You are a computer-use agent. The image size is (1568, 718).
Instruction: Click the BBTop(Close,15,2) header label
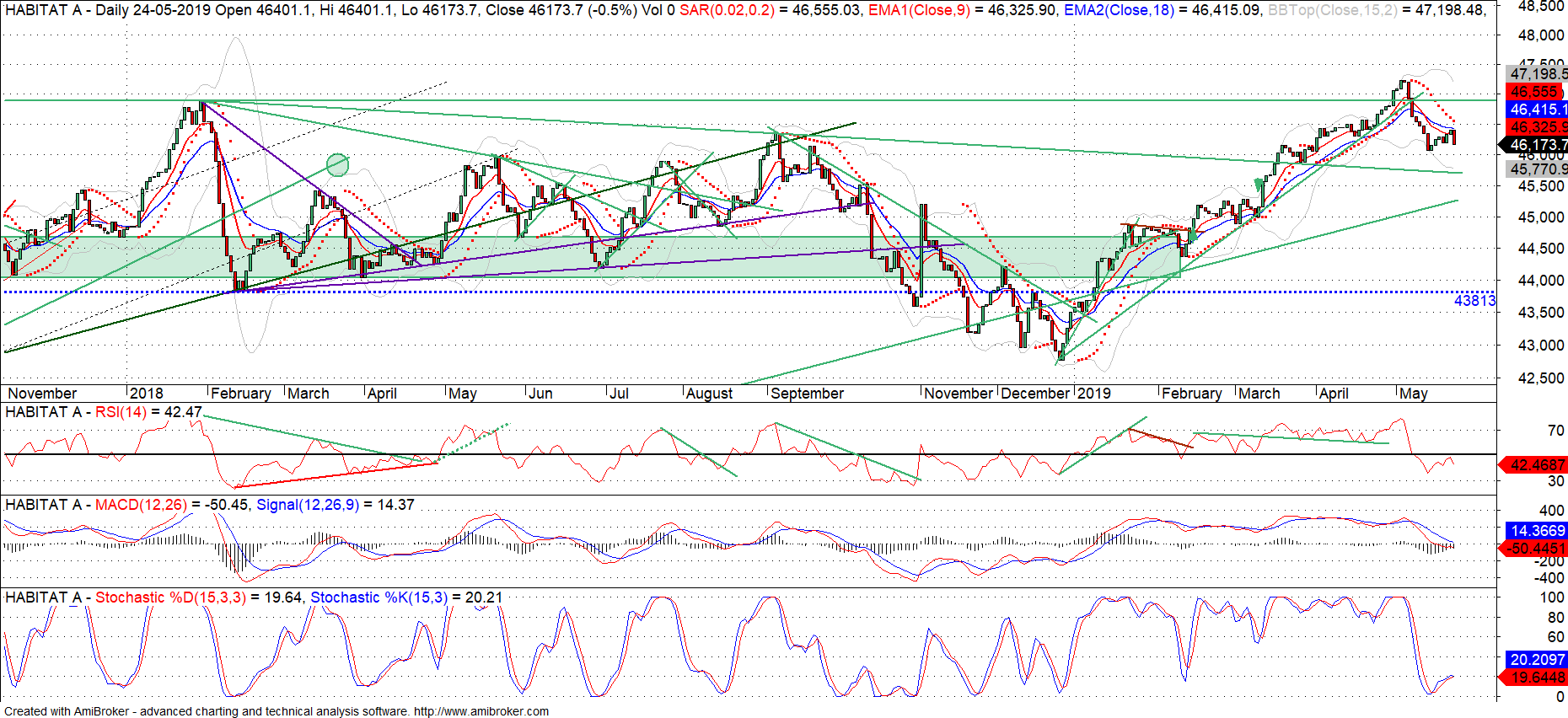pos(1333,10)
